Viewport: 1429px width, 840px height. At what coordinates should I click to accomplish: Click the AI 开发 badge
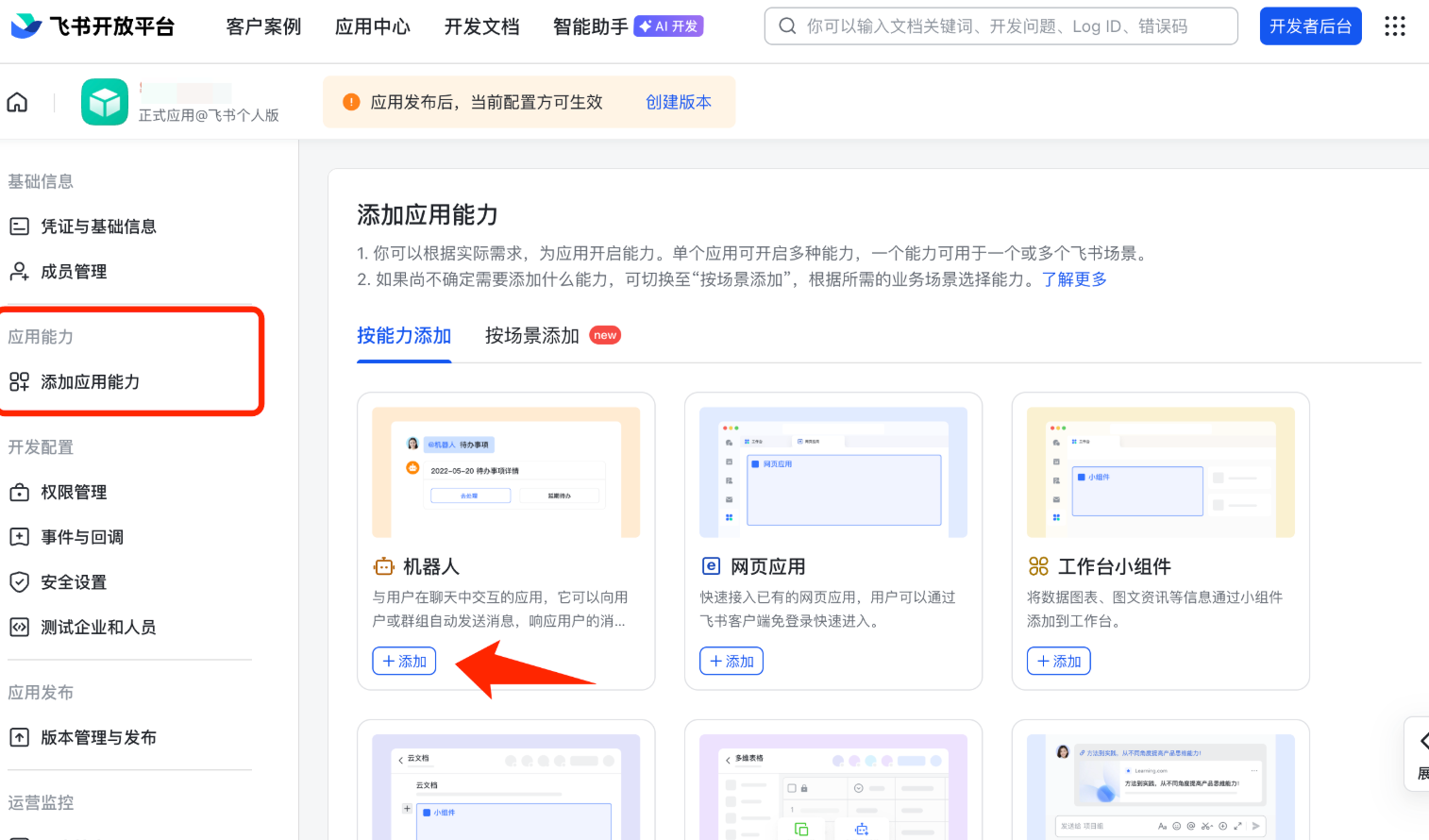[x=669, y=26]
